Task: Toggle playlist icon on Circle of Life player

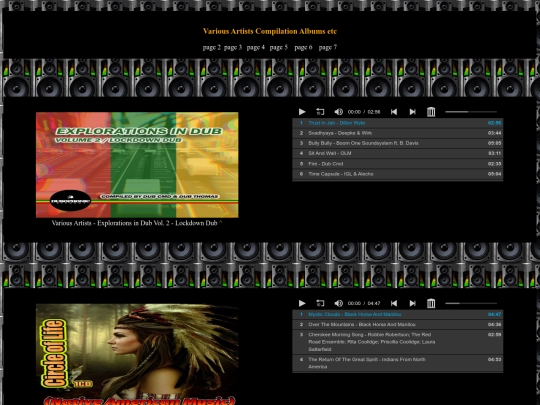Action: pyautogui.click(x=431, y=303)
